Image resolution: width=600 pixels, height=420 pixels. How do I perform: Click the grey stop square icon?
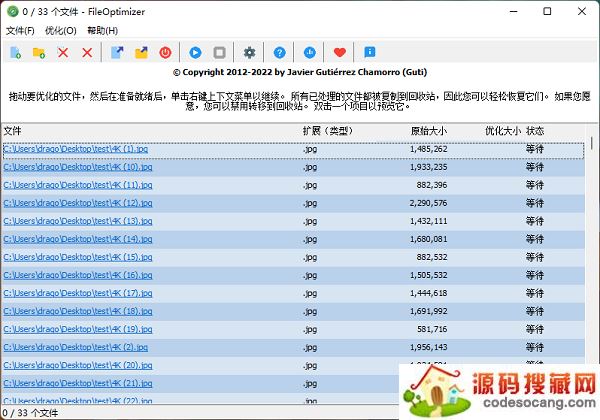click(219, 52)
